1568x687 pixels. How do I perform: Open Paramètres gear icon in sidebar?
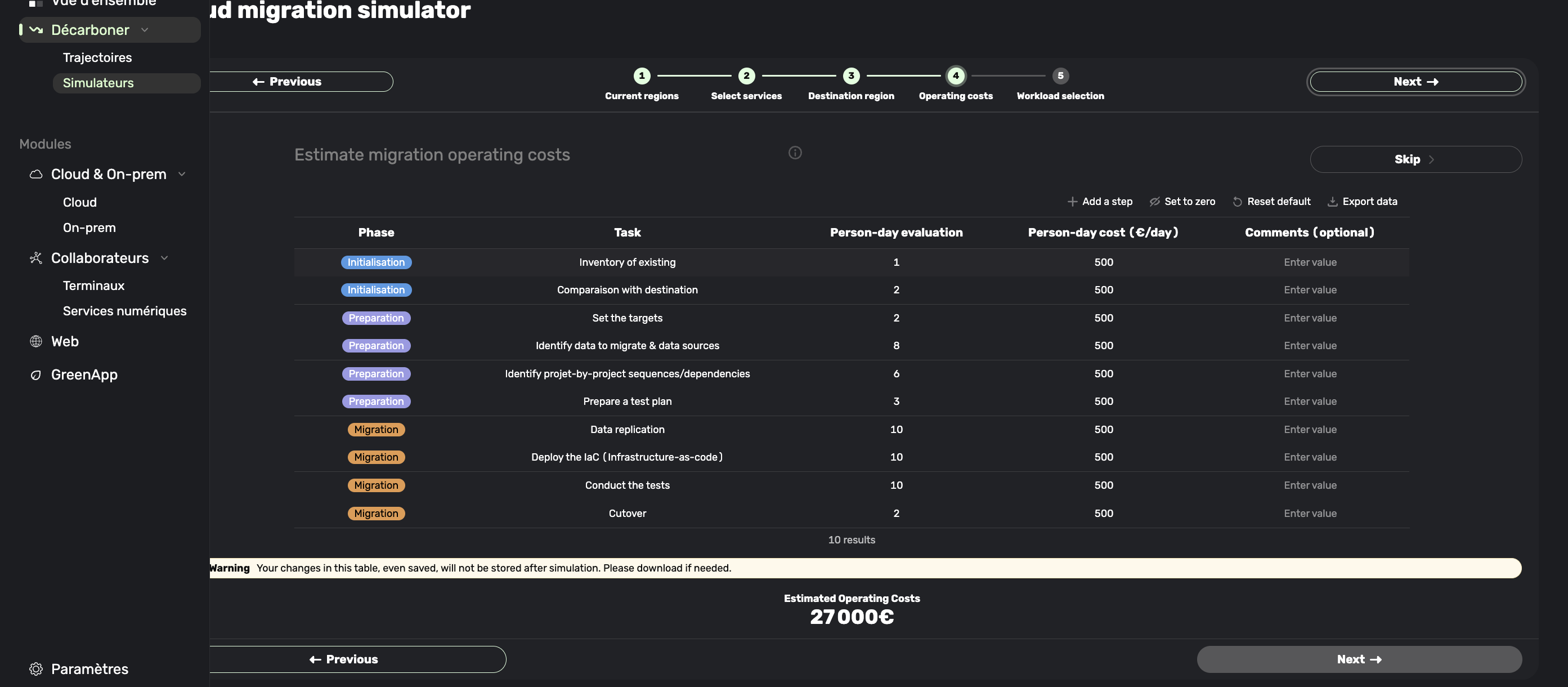coord(36,669)
